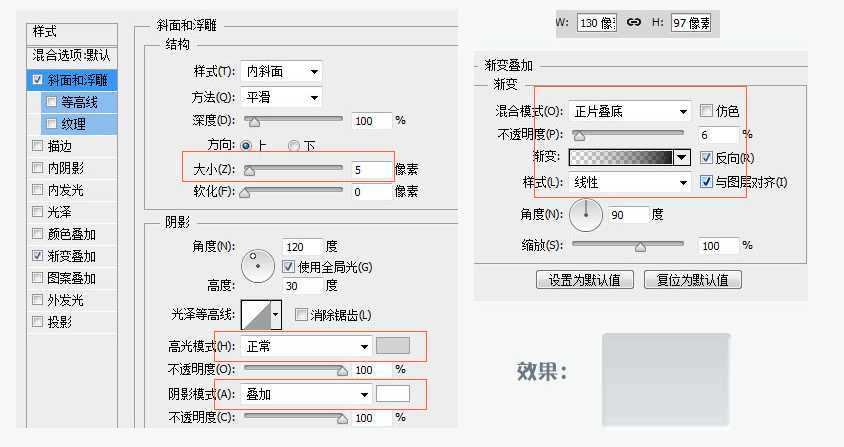
Task: Click the gray highlight mode color swatch
Action: 393,346
